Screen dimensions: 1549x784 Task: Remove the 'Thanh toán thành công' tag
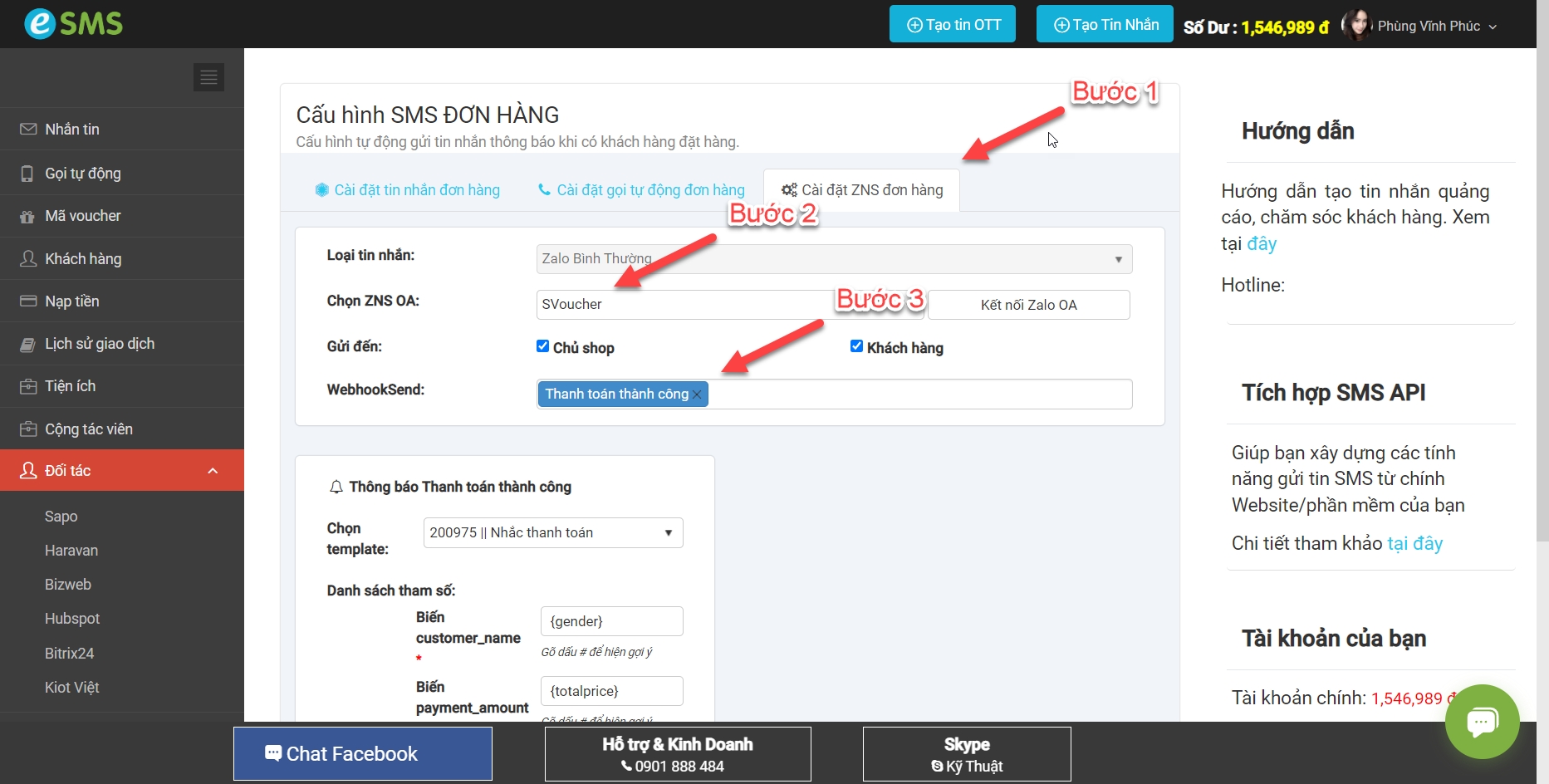click(x=698, y=394)
